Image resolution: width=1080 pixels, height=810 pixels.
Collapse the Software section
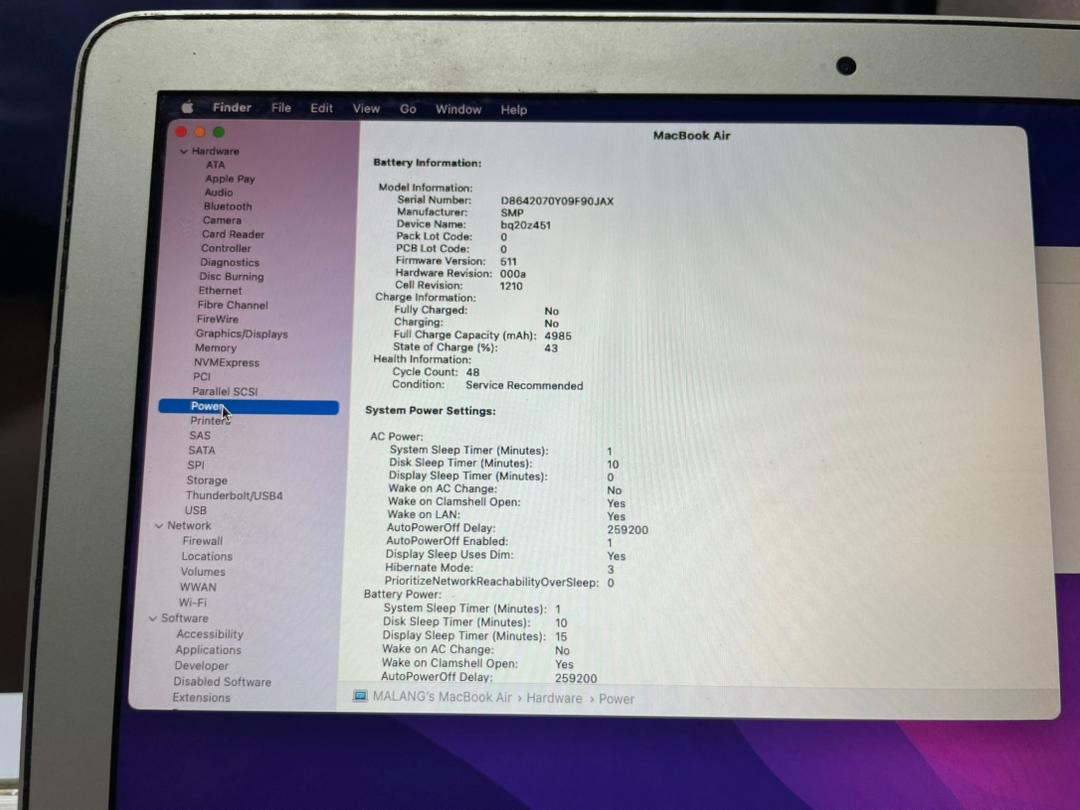[153, 619]
